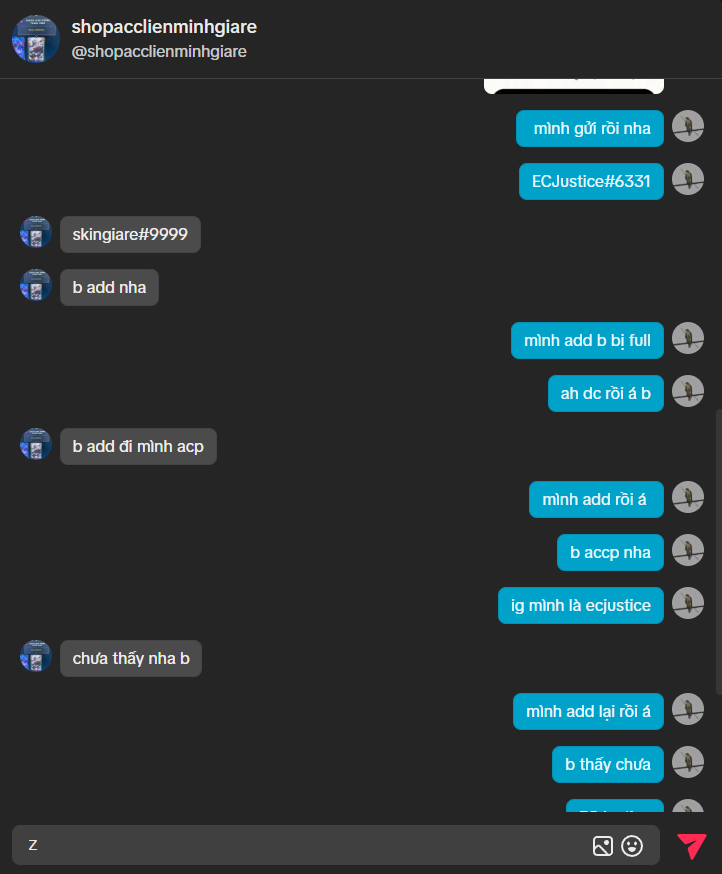Select the 'ECJustice#6331' message bubble
Screen dimensions: 722x874
[591, 182]
